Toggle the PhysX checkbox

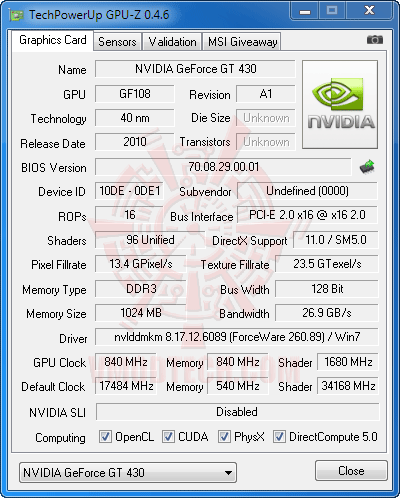[224, 436]
